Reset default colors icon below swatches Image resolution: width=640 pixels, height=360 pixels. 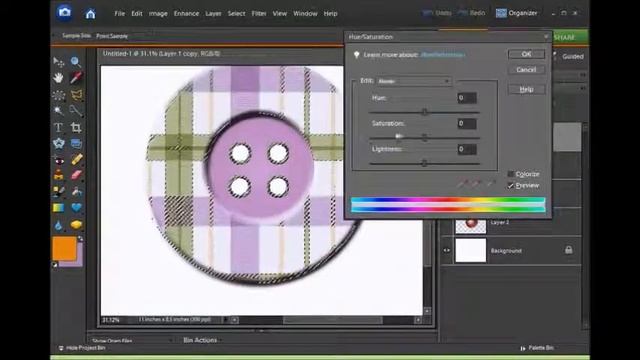55,265
